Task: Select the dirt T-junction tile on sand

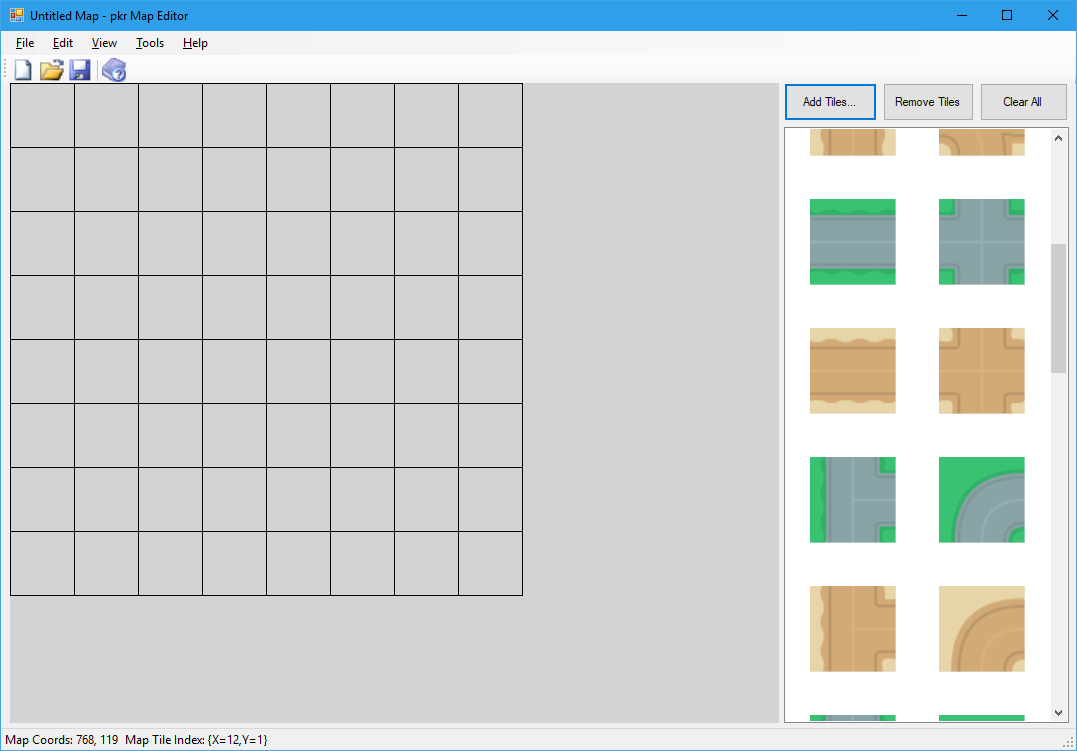Action: (852, 629)
